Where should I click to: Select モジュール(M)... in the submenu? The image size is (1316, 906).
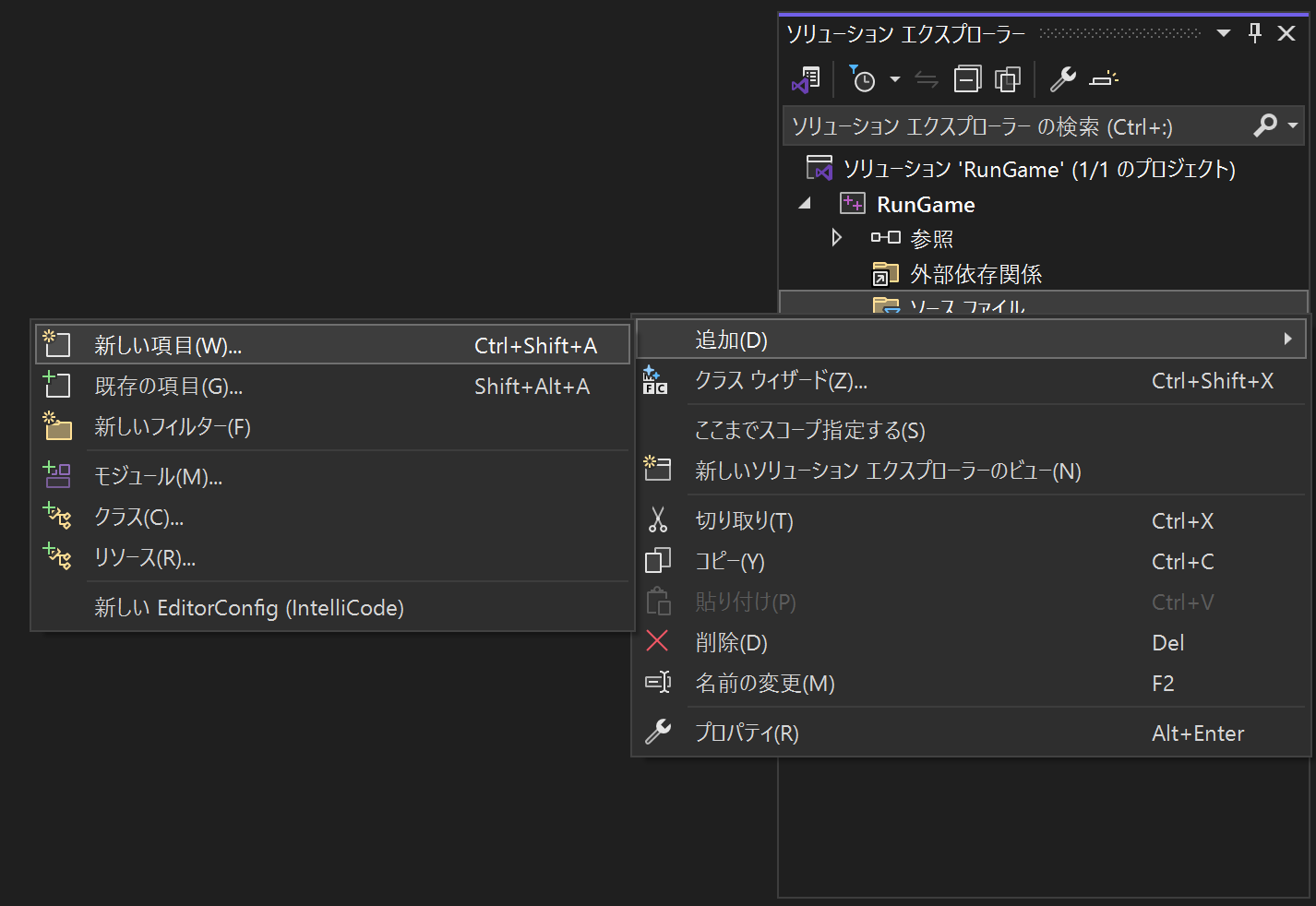[x=332, y=476]
